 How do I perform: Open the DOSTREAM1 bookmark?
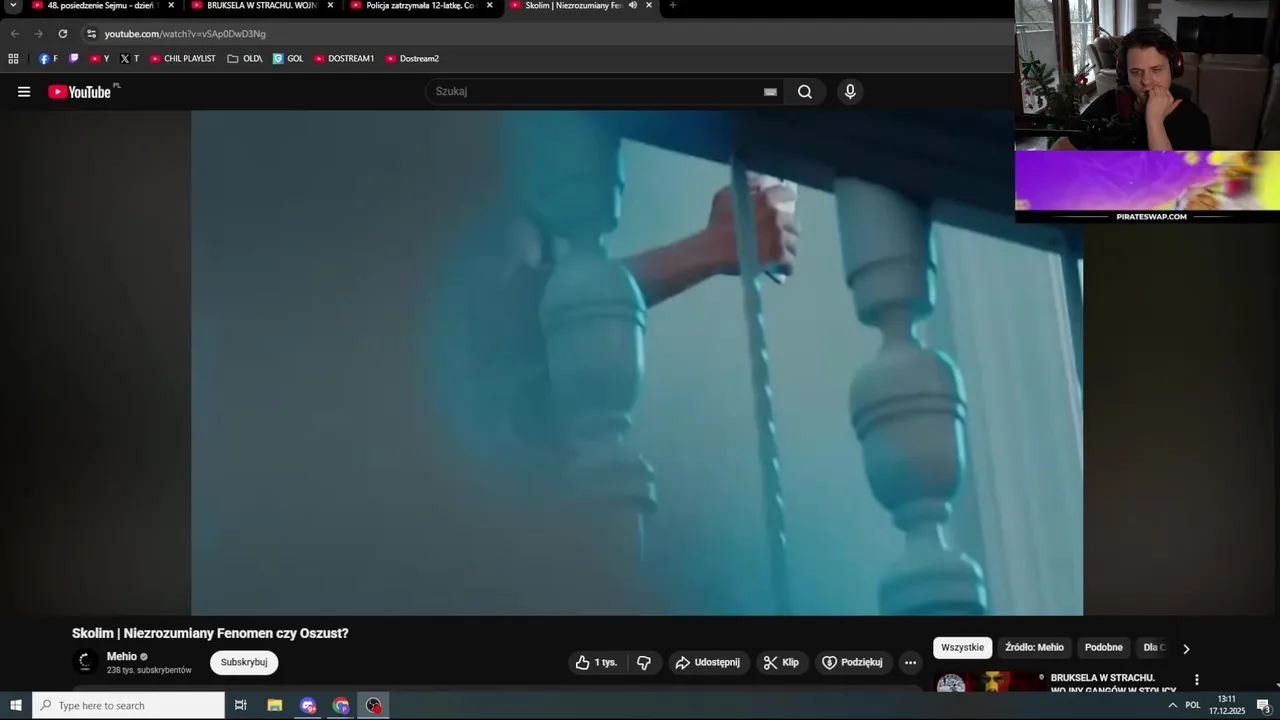pos(344,59)
